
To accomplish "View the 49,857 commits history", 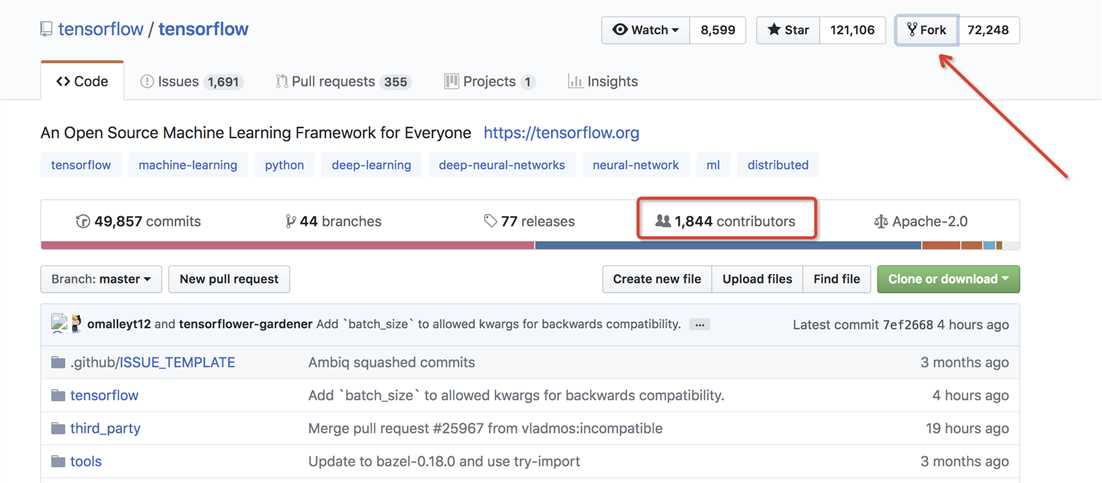I will (138, 221).
